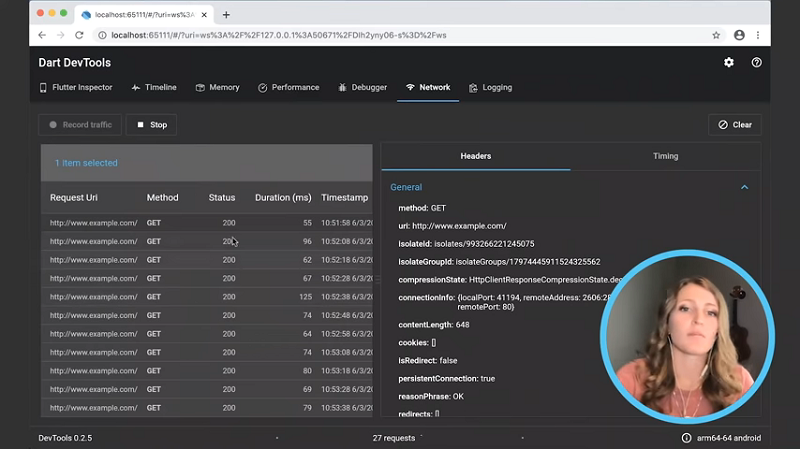Click 'DevTools 0.2.5' version label
800x449 pixels.
click(x=65, y=438)
